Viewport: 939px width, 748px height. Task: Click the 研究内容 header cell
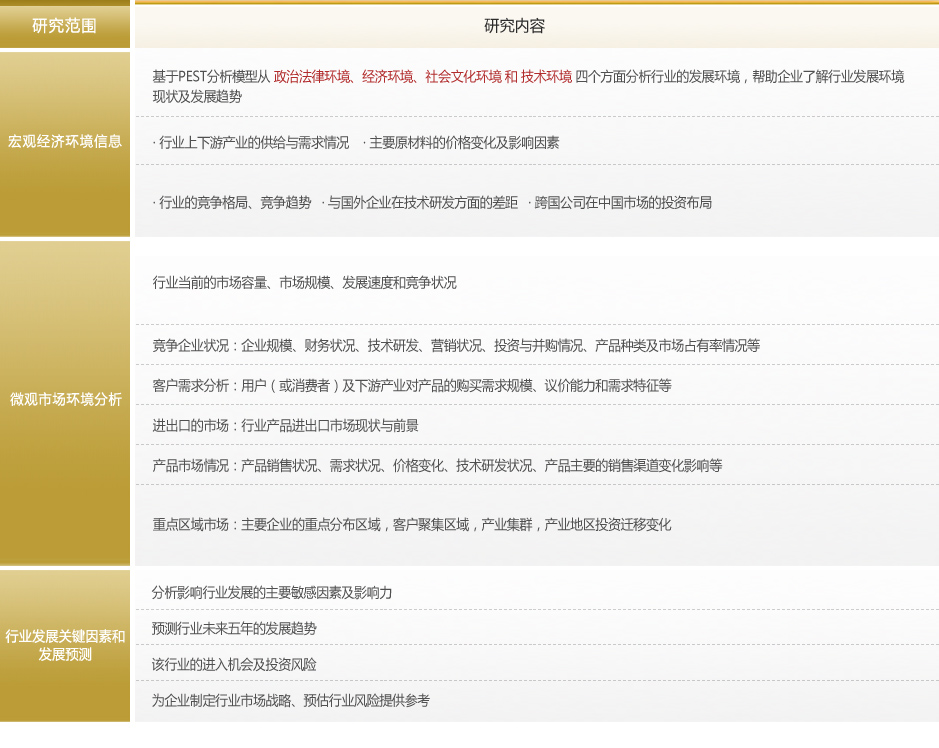coord(537,26)
